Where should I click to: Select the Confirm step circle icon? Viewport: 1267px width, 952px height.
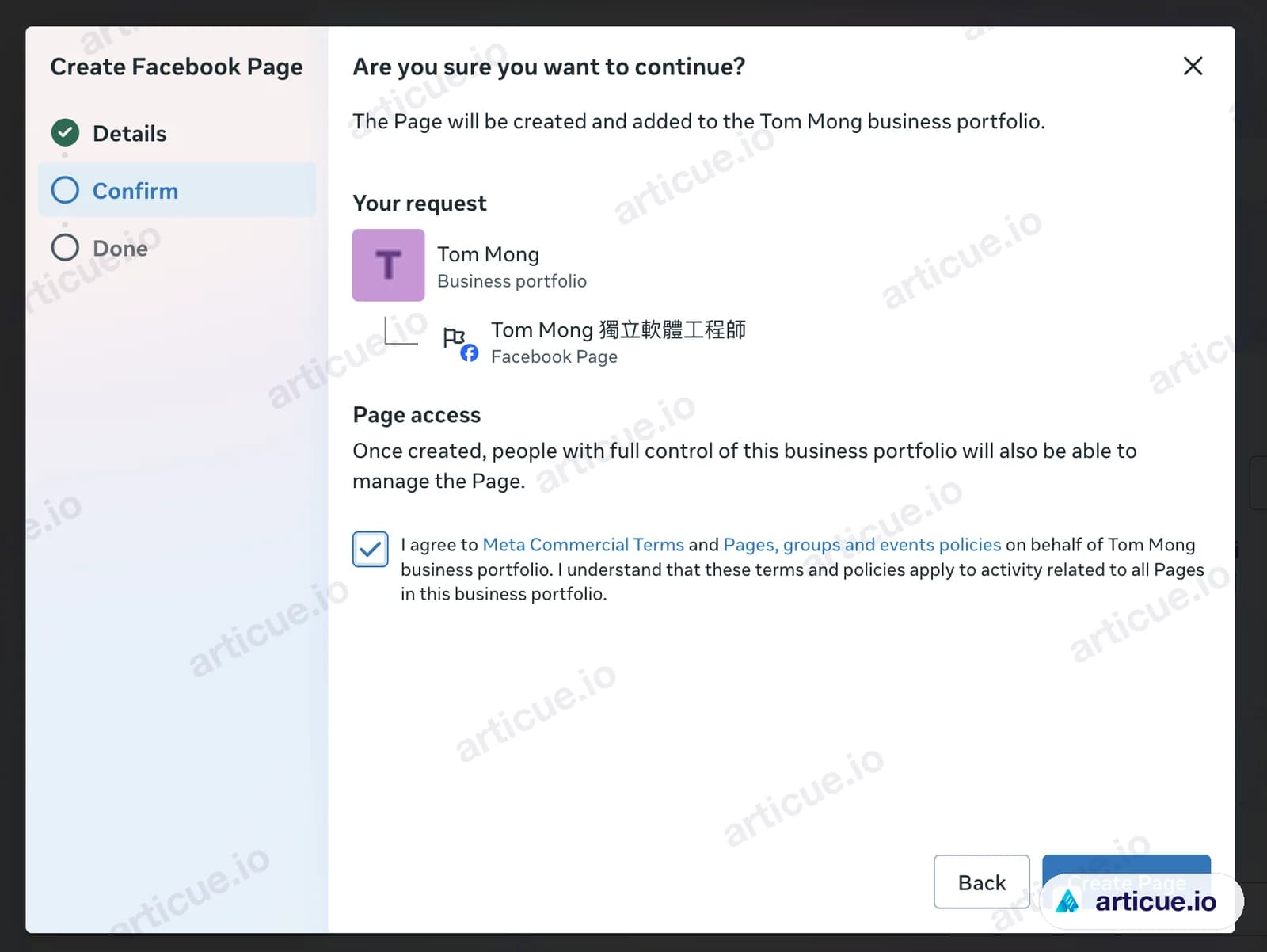click(x=65, y=190)
